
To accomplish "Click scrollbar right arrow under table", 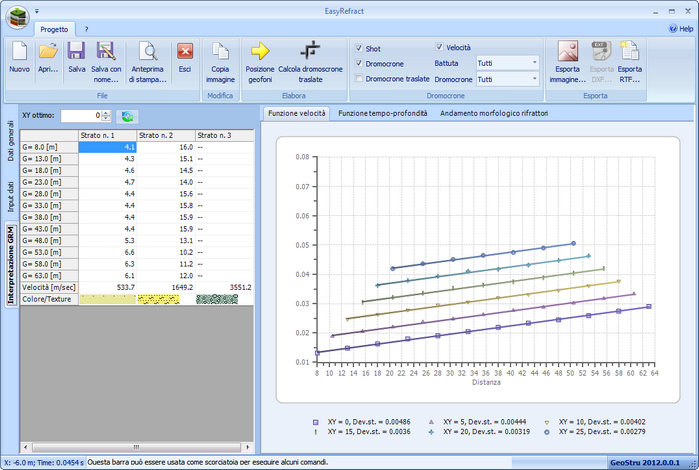I will pos(248,447).
